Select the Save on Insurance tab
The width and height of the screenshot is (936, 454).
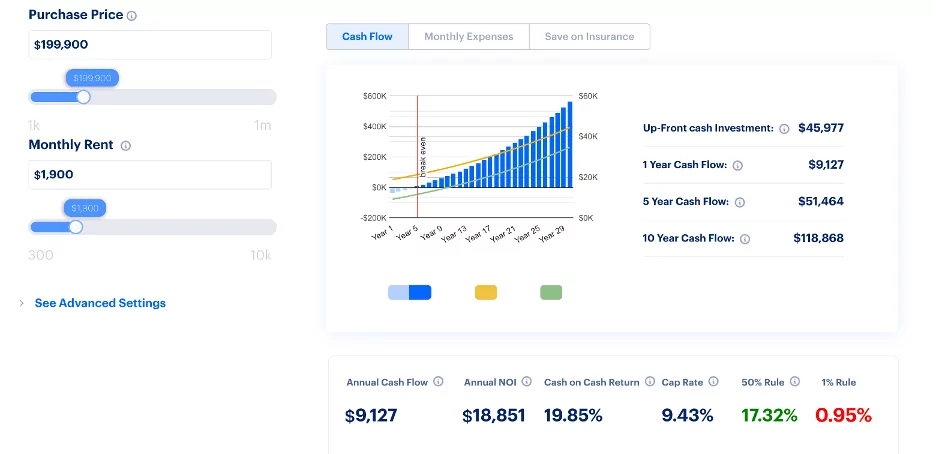(589, 36)
